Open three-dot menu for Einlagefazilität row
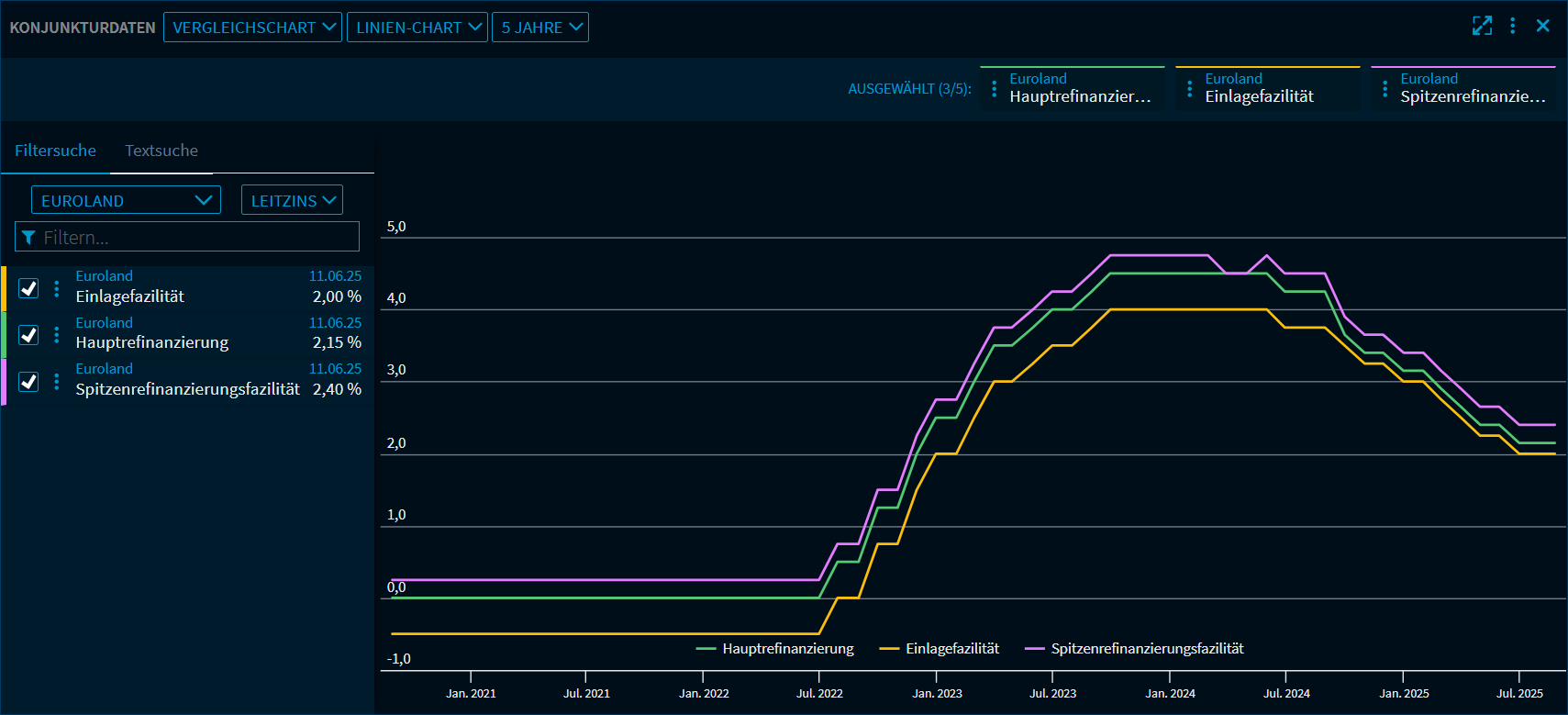This screenshot has height=715, width=1568. point(57,288)
